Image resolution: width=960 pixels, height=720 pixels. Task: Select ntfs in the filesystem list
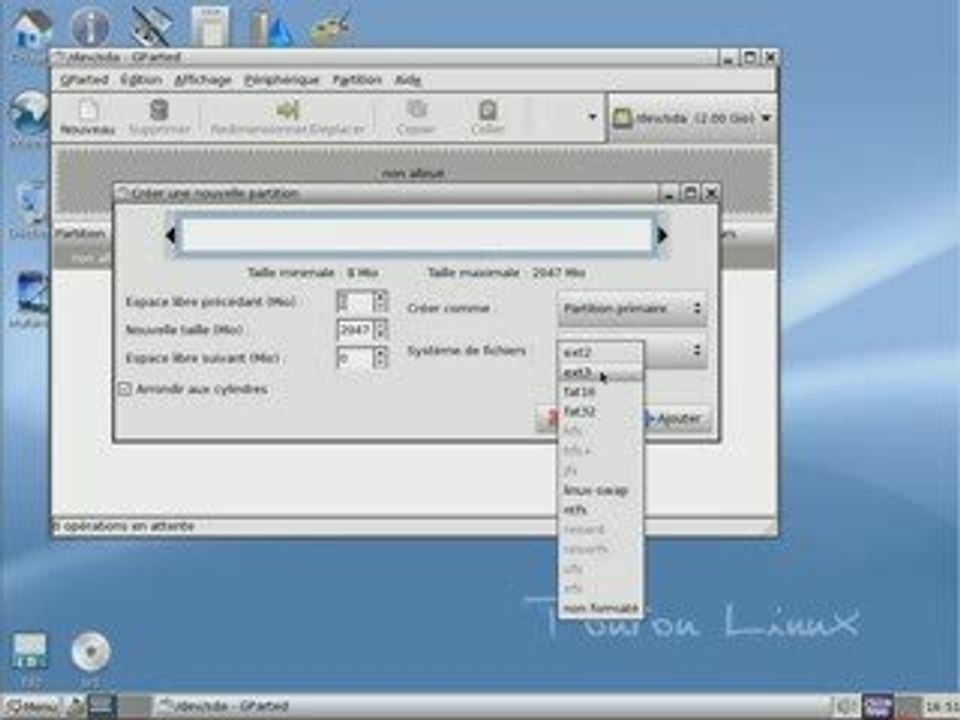tap(601, 510)
